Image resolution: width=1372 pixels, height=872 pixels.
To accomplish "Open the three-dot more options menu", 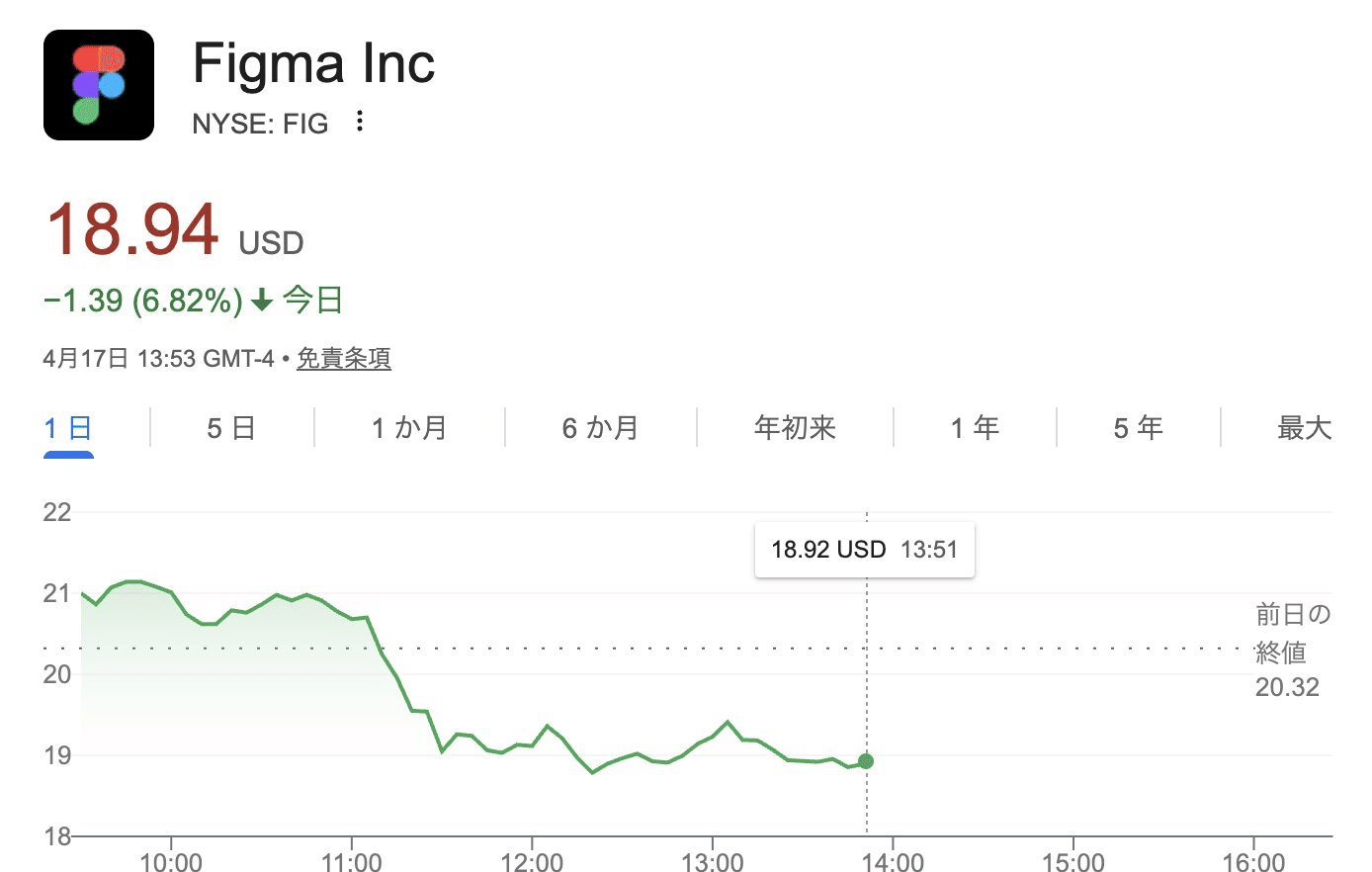I will click(360, 122).
